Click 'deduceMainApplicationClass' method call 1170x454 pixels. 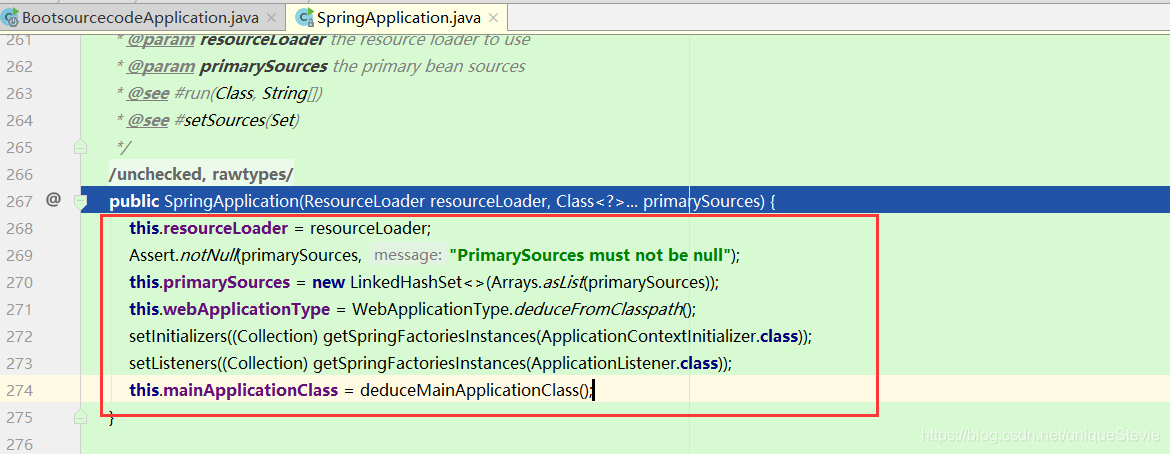(469, 390)
